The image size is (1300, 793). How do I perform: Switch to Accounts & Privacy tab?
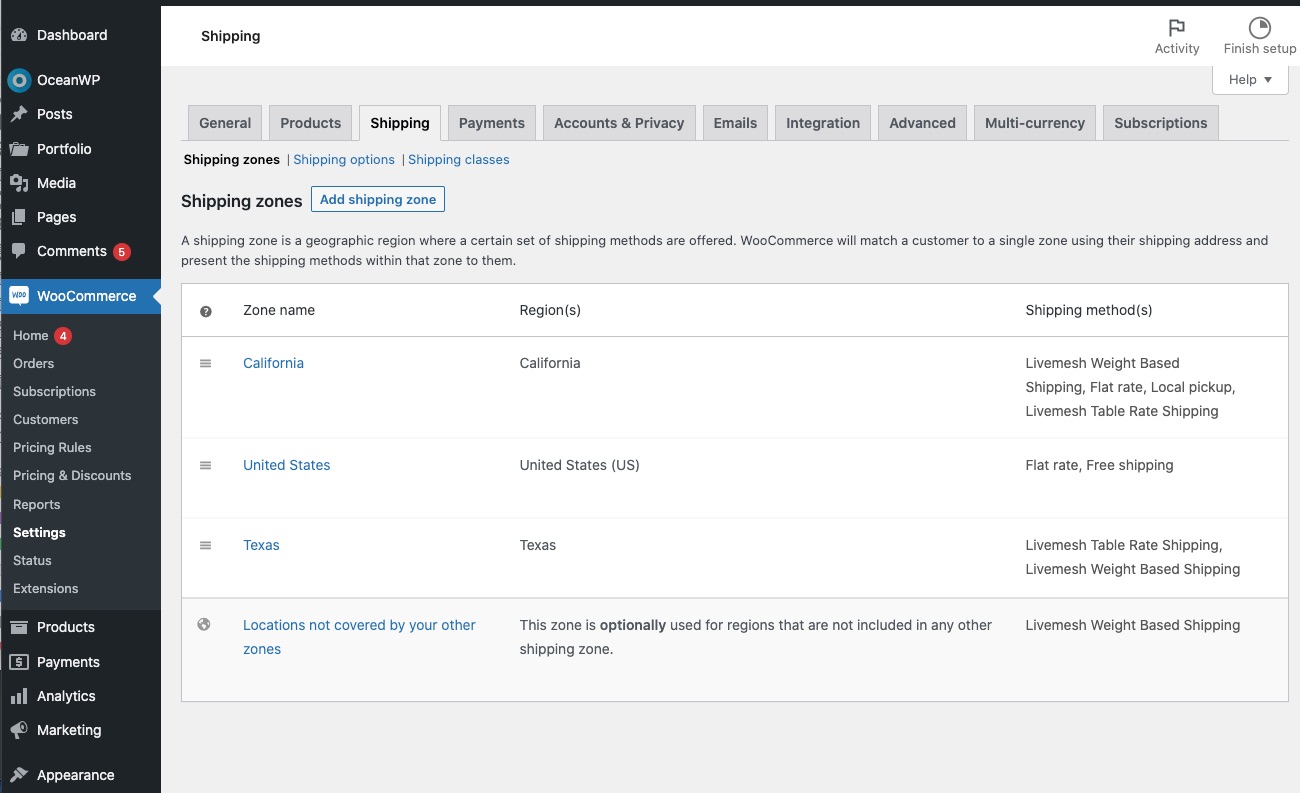(619, 123)
